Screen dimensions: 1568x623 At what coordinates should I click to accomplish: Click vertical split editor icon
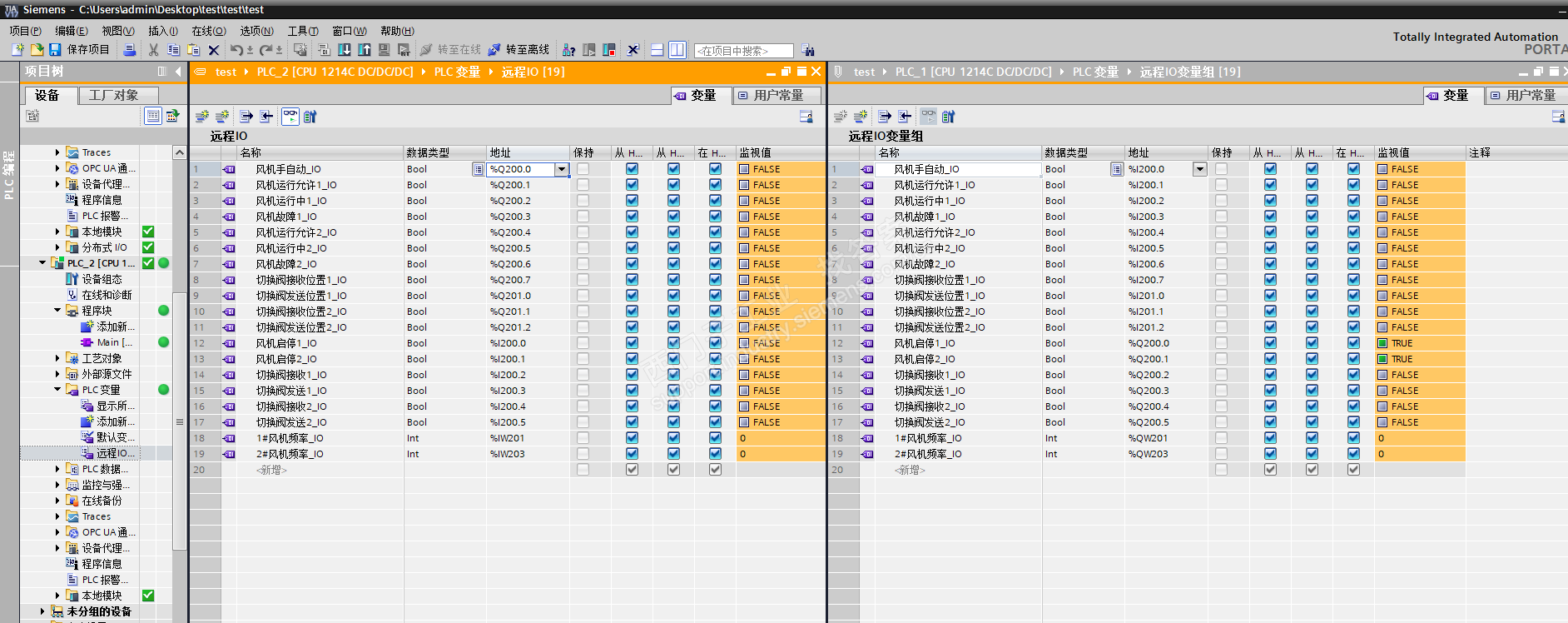pos(677,50)
